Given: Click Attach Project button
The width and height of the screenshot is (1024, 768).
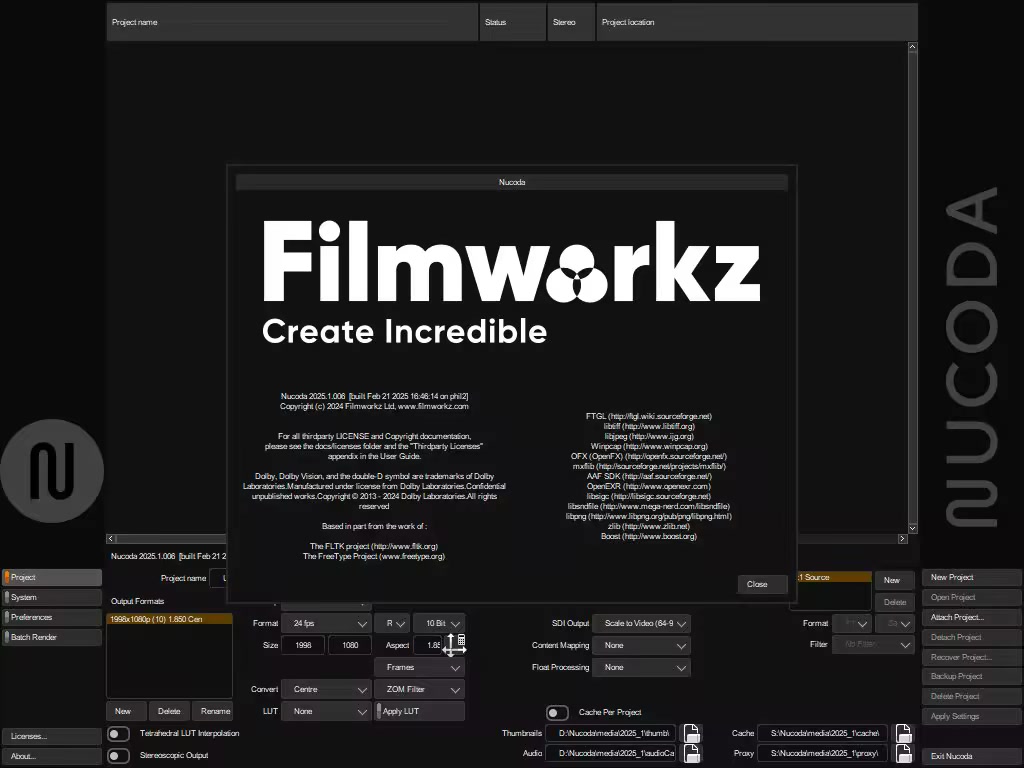Looking at the screenshot, I should pos(972,617).
